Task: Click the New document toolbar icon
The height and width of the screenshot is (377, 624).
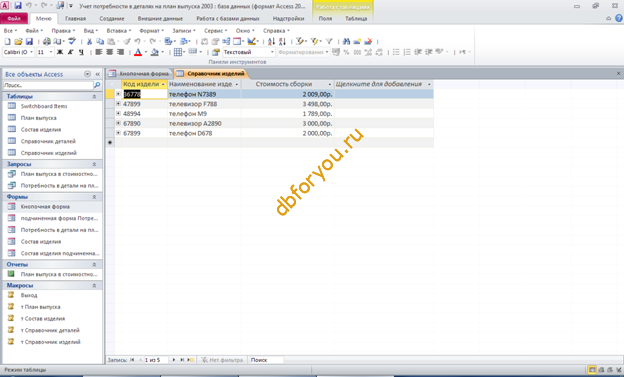Action: [x=7, y=41]
